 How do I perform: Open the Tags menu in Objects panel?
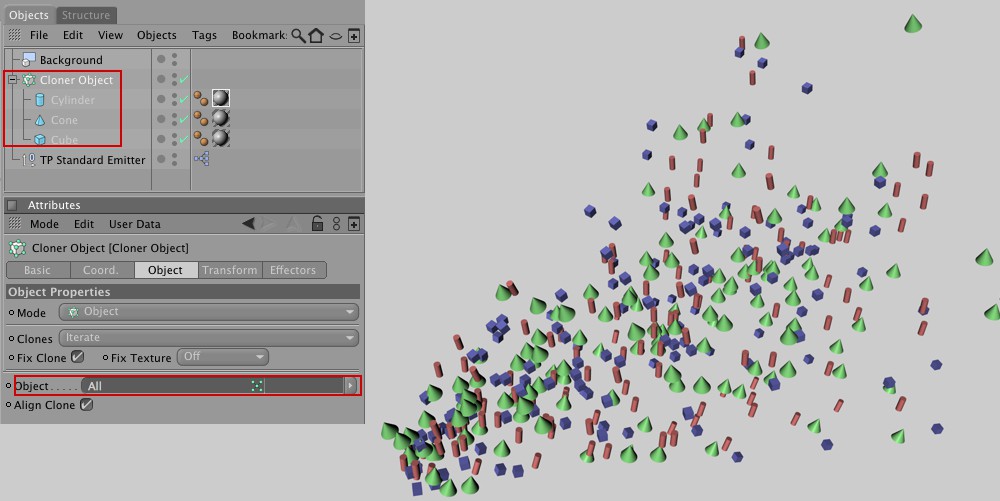pos(204,35)
